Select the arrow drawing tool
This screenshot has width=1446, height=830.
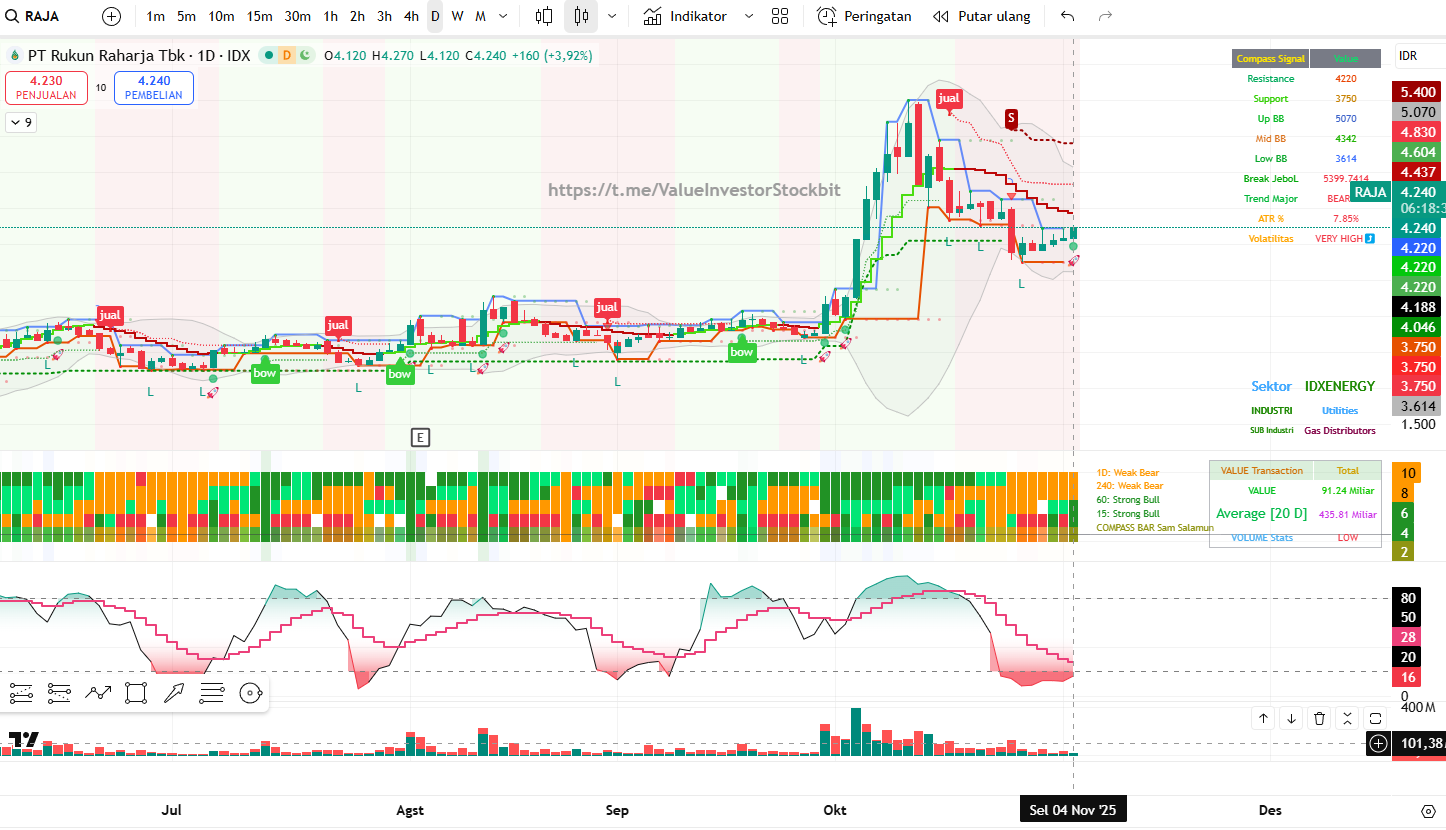coord(174,692)
